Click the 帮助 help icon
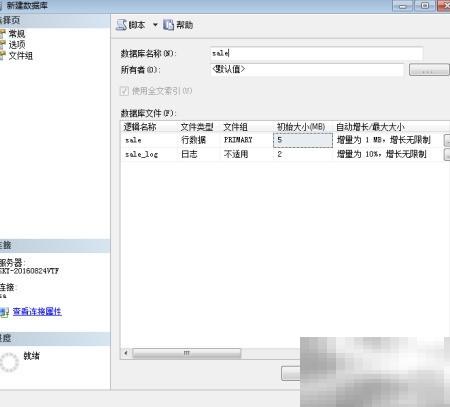450x407 pixels. coord(168,25)
